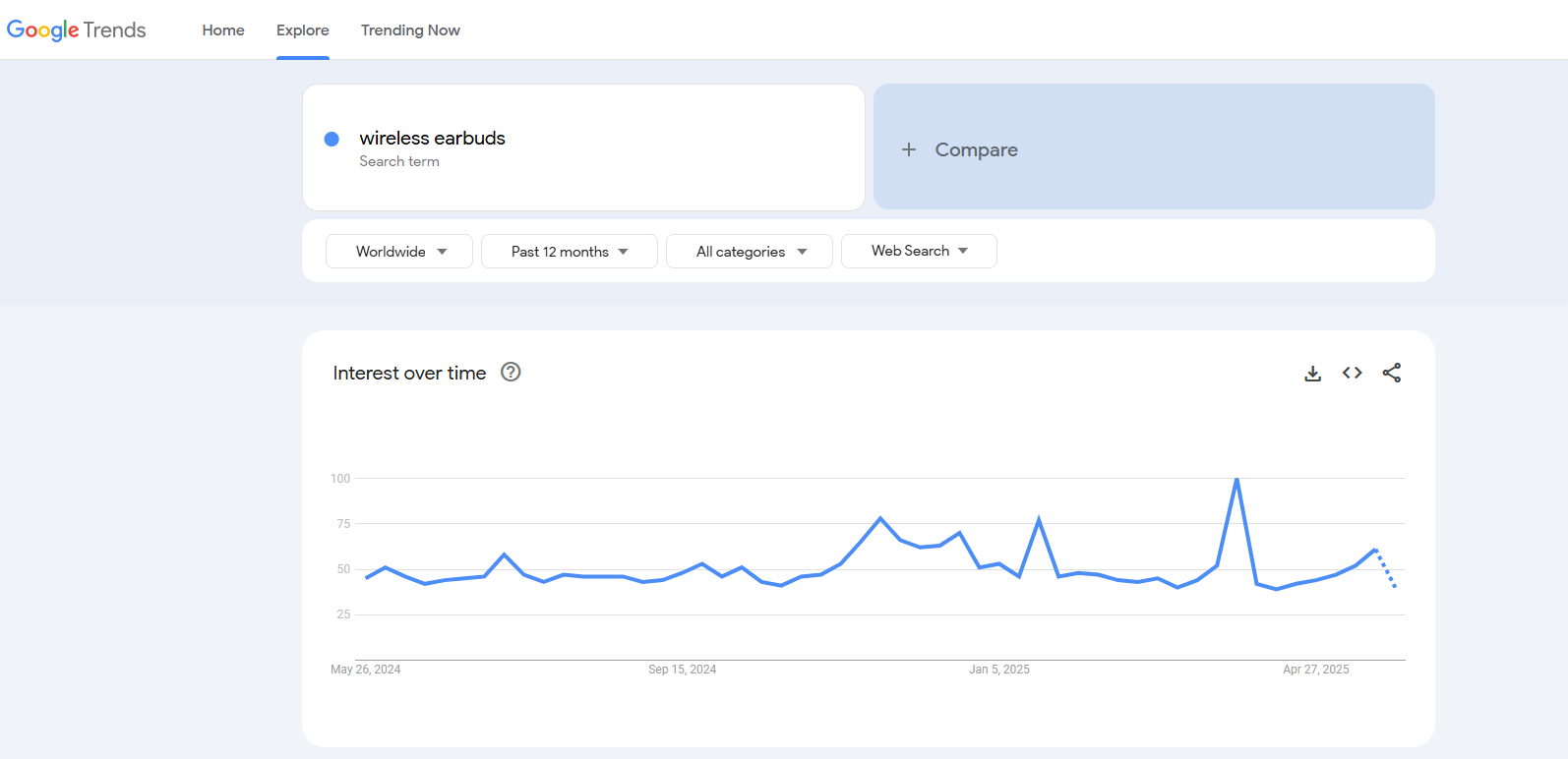Image resolution: width=1568 pixels, height=759 pixels.
Task: Download the interest over time CSV
Action: [x=1312, y=374]
